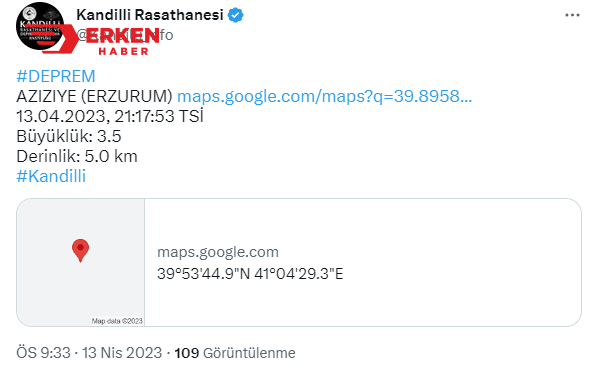Click the maps.google.com card domain text
The height and width of the screenshot is (371, 597).
coord(218,252)
